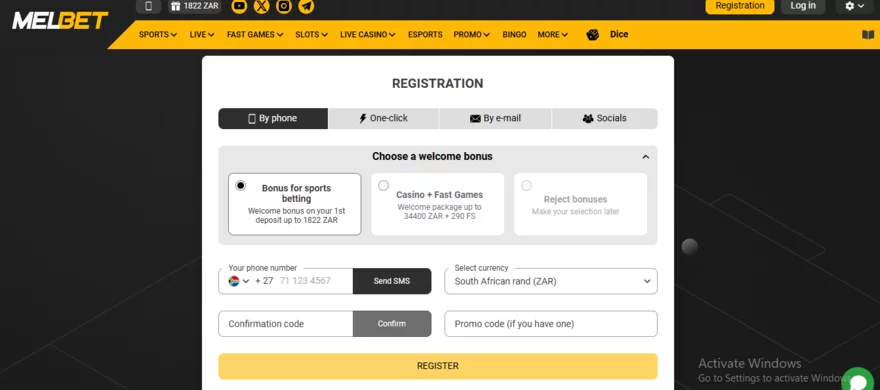Select the By phone registration tab
Viewport: 880px width, 390px height.
coord(273,118)
